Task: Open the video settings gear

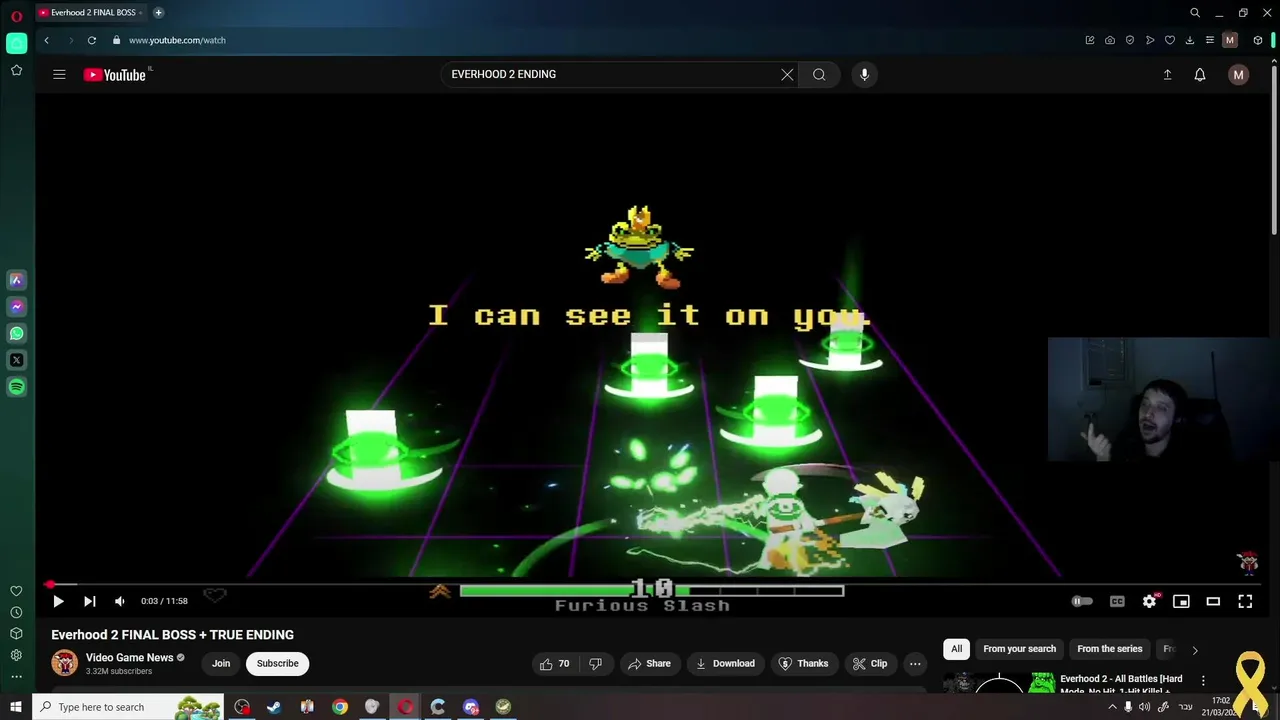Action: pyautogui.click(x=1149, y=601)
